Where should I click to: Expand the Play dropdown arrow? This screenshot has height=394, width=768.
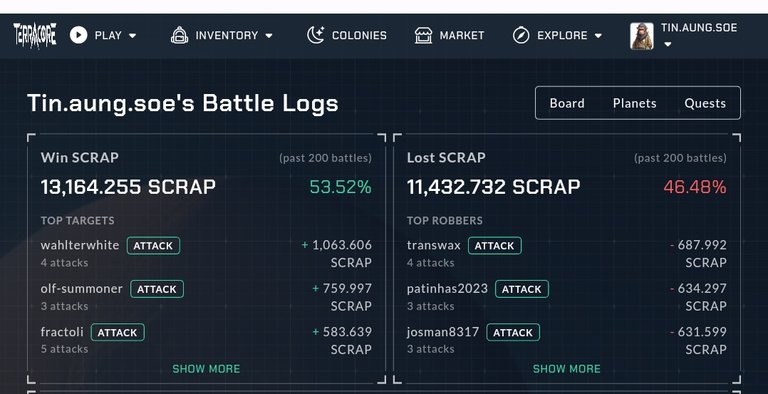(x=133, y=36)
